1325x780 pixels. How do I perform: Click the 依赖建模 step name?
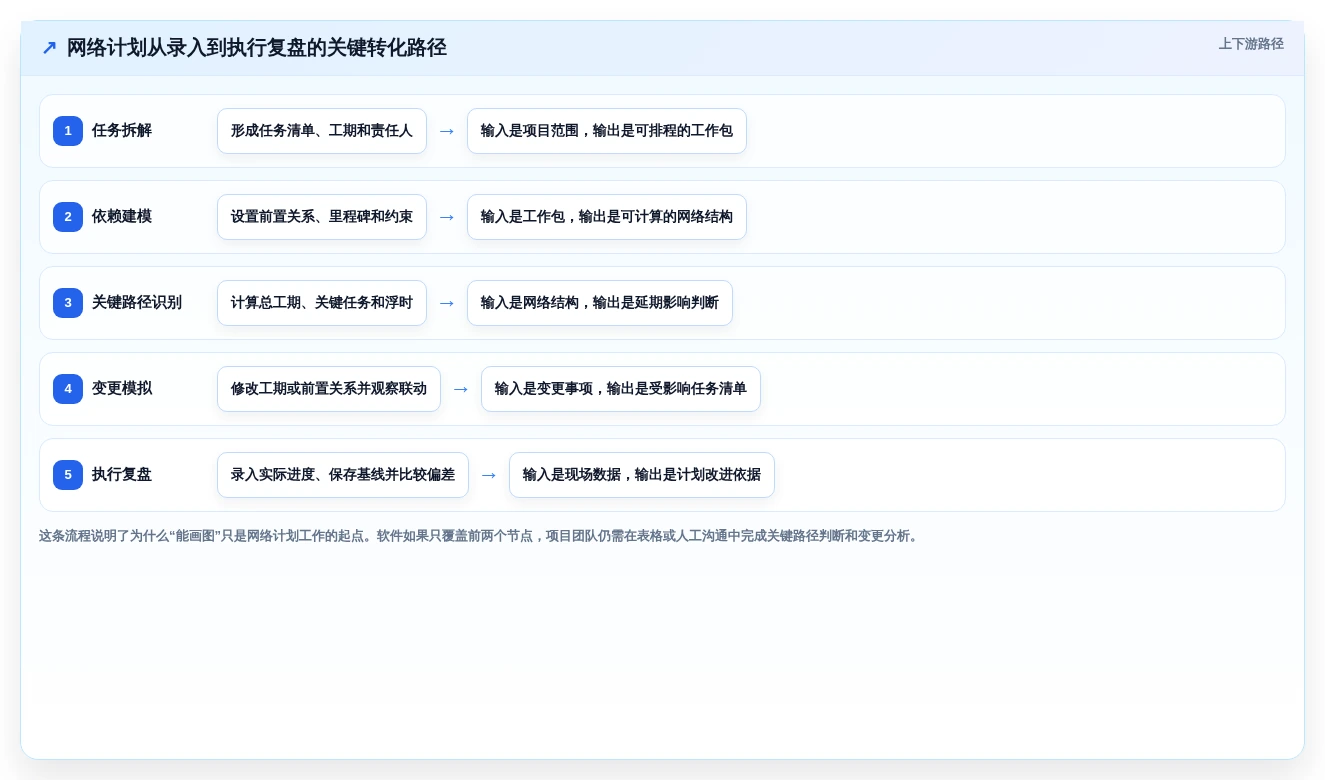122,217
